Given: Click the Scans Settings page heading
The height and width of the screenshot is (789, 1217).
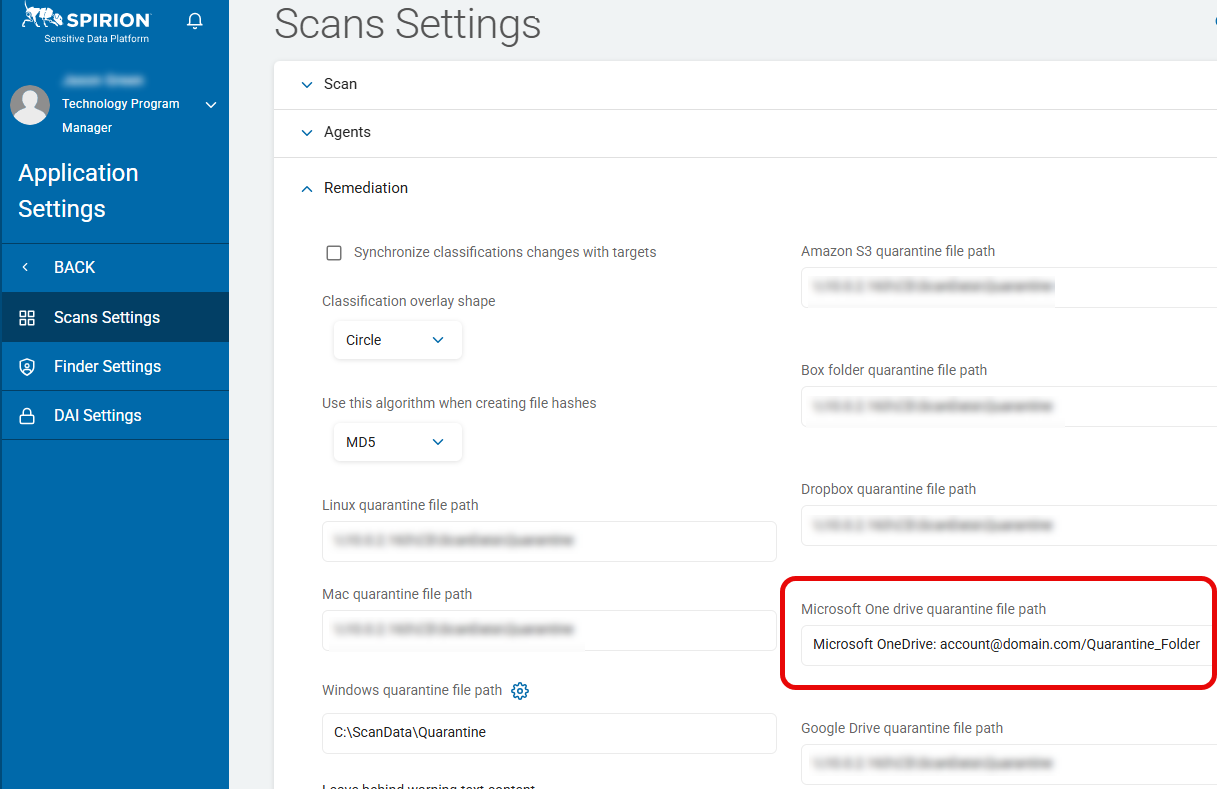Looking at the screenshot, I should tap(407, 24).
